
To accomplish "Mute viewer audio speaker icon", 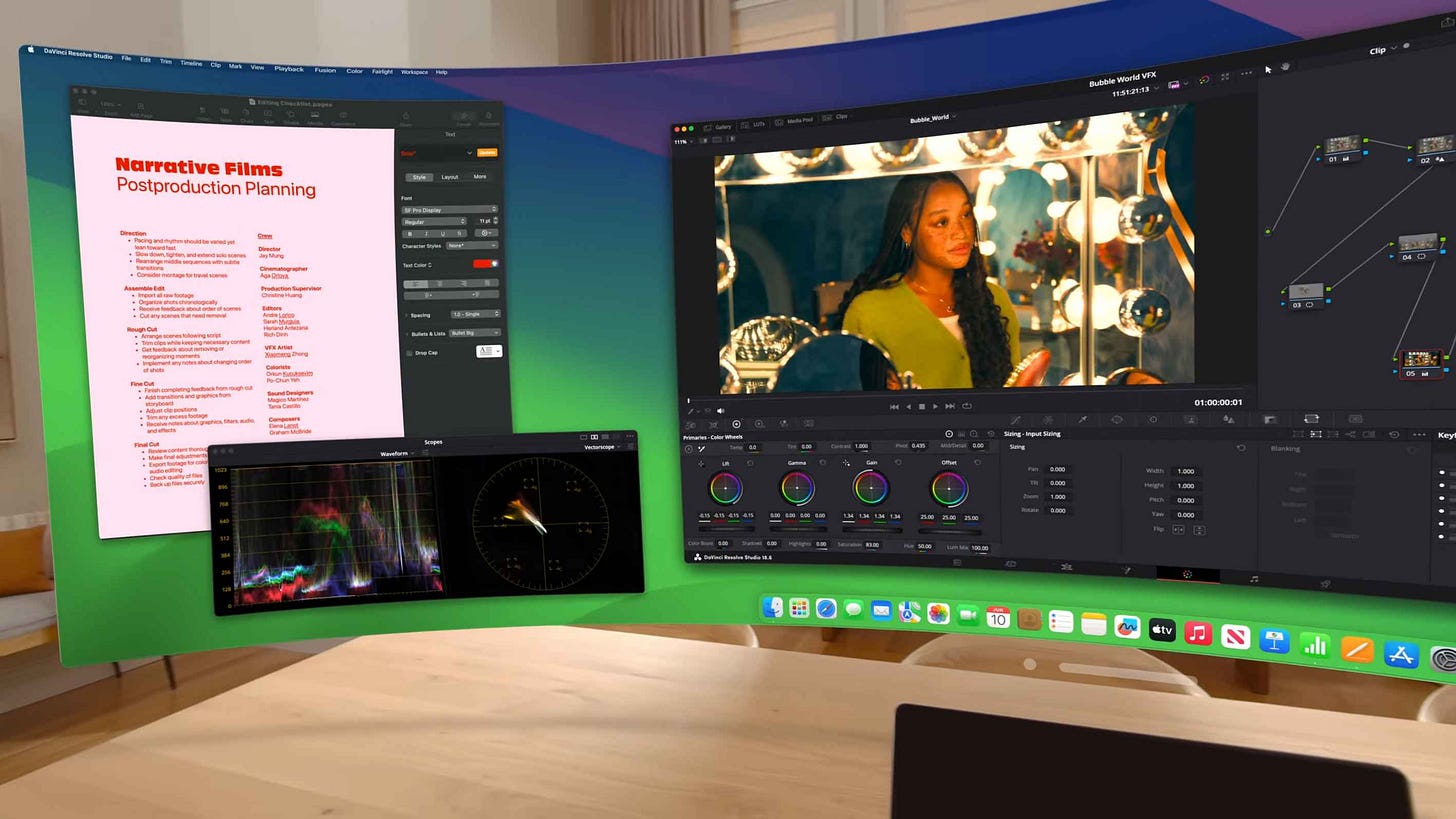I will pos(721,411).
